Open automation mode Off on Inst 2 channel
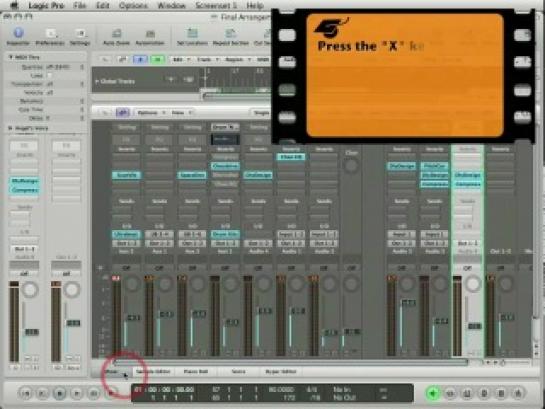The width and height of the screenshot is (545, 409). click(127, 268)
